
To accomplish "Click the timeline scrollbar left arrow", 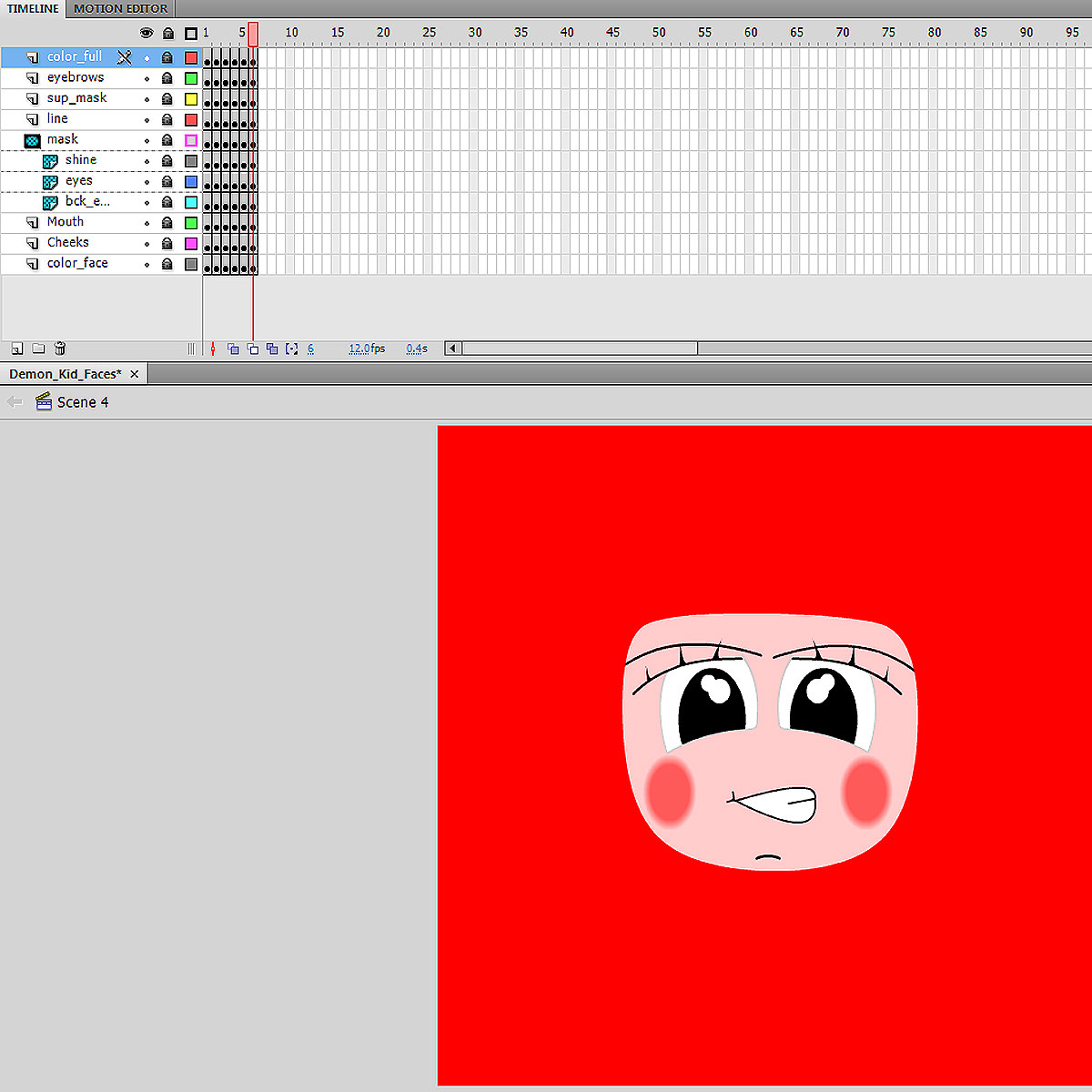I will 452,349.
